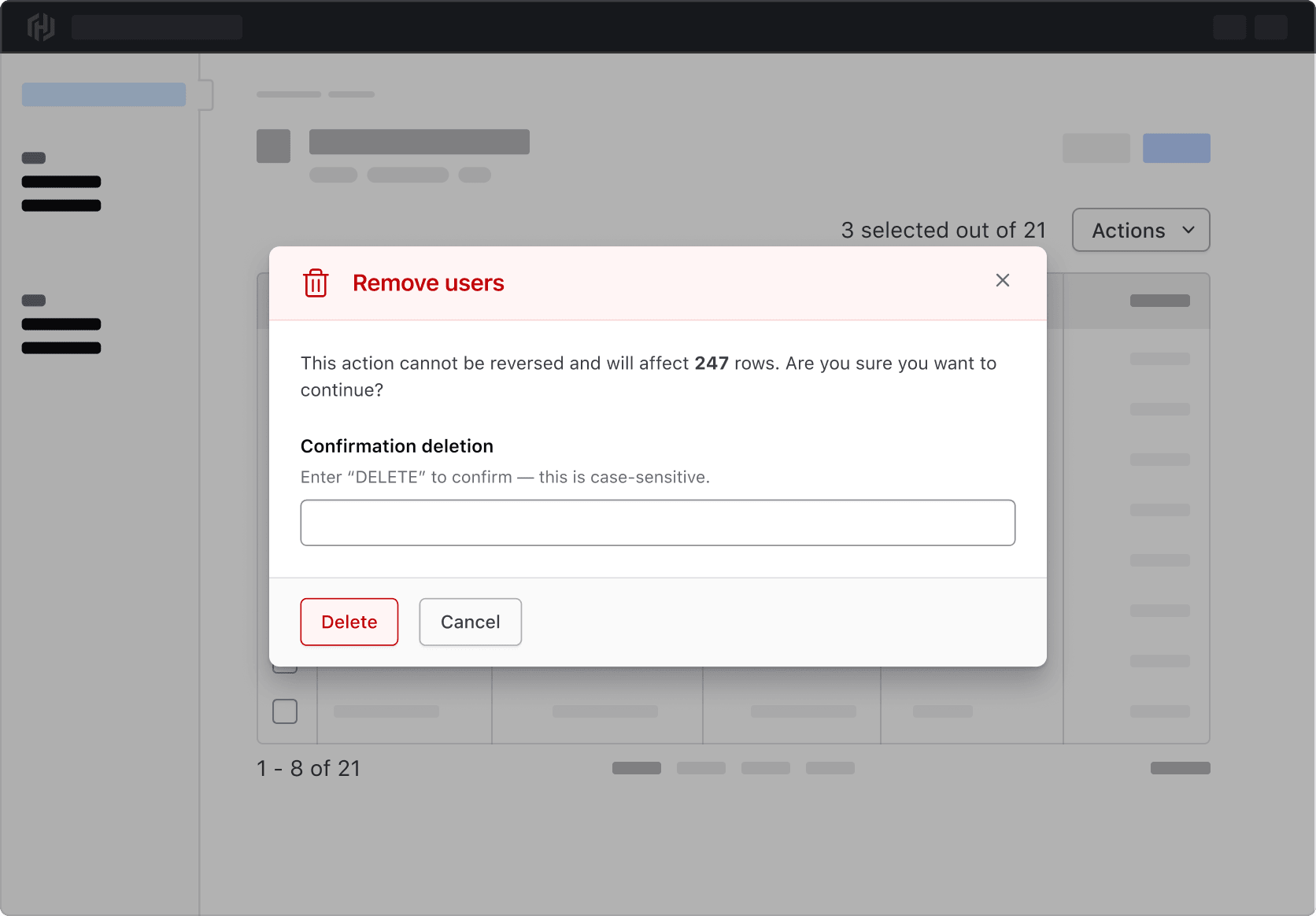Screen dimensions: 1316x916
Task: Click the first icon in the top-right navbar
Action: 1229,26
